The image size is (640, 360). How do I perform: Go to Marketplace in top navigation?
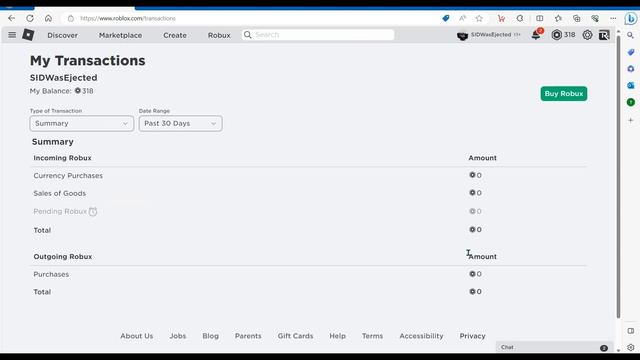coord(120,36)
